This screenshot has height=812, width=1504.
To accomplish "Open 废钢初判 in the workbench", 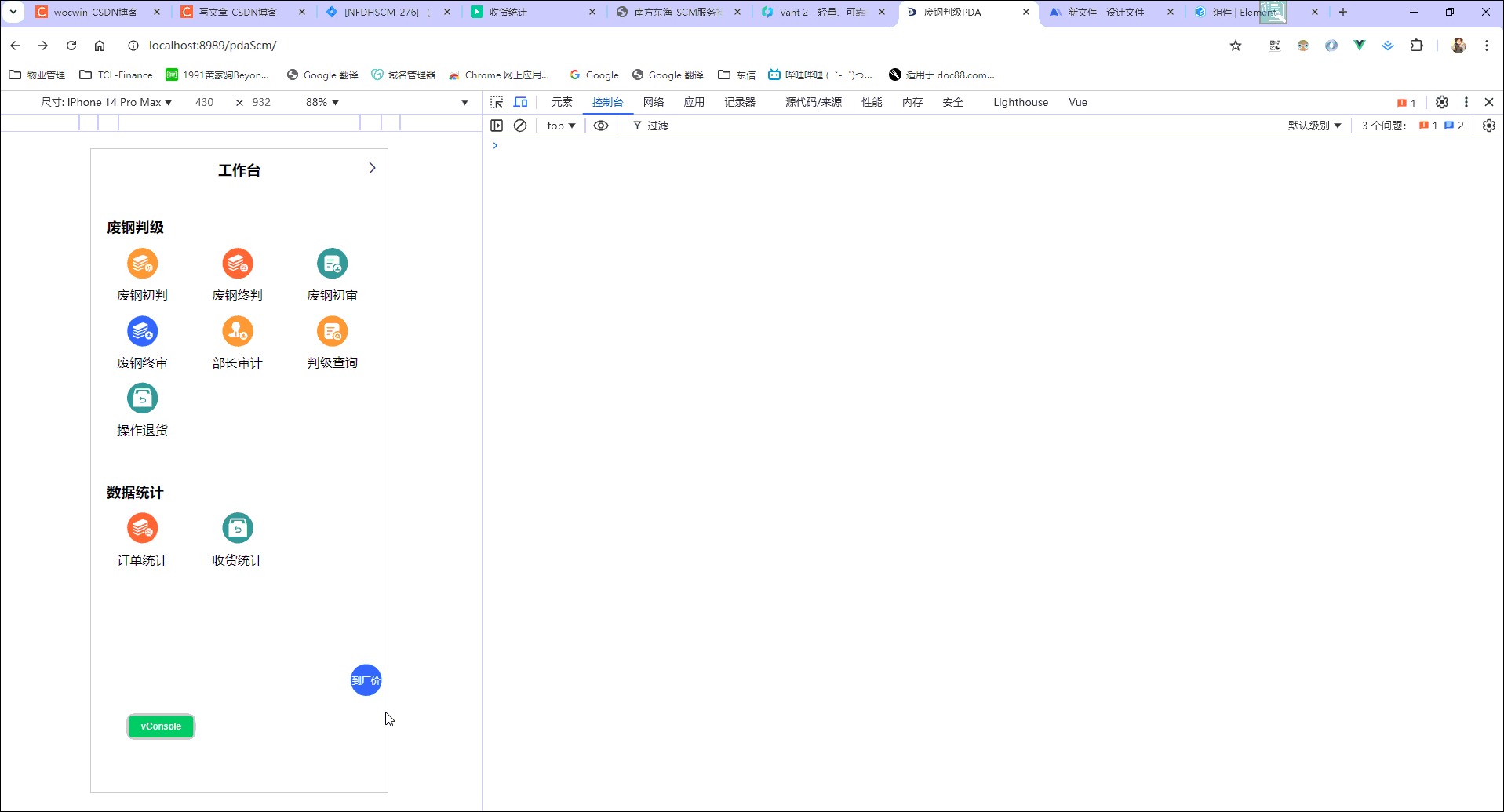I will [x=142, y=275].
